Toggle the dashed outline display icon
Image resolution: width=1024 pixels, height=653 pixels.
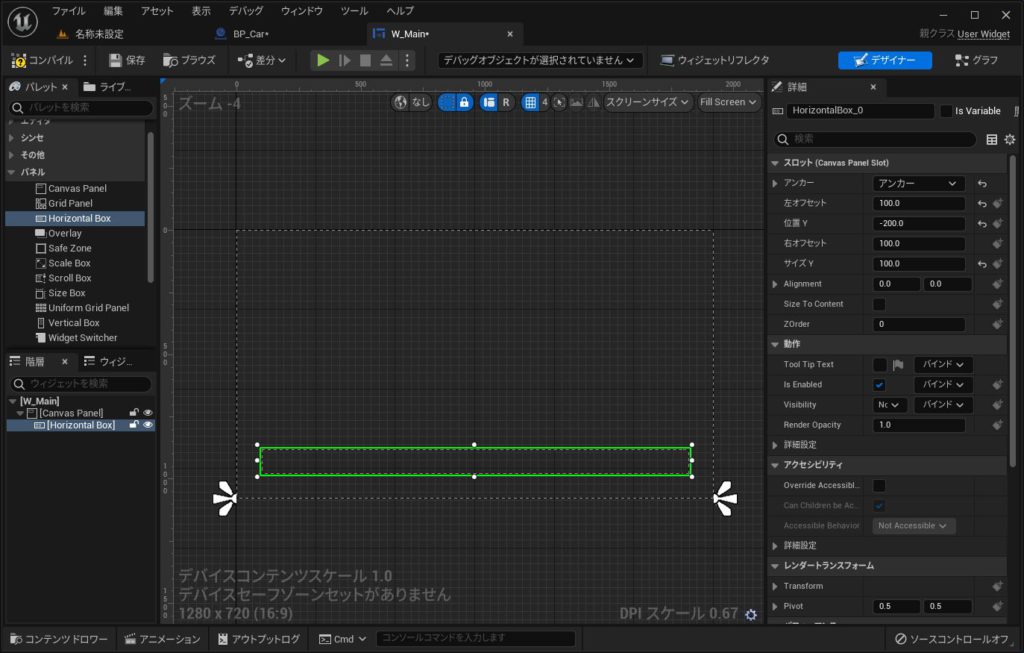coord(447,102)
